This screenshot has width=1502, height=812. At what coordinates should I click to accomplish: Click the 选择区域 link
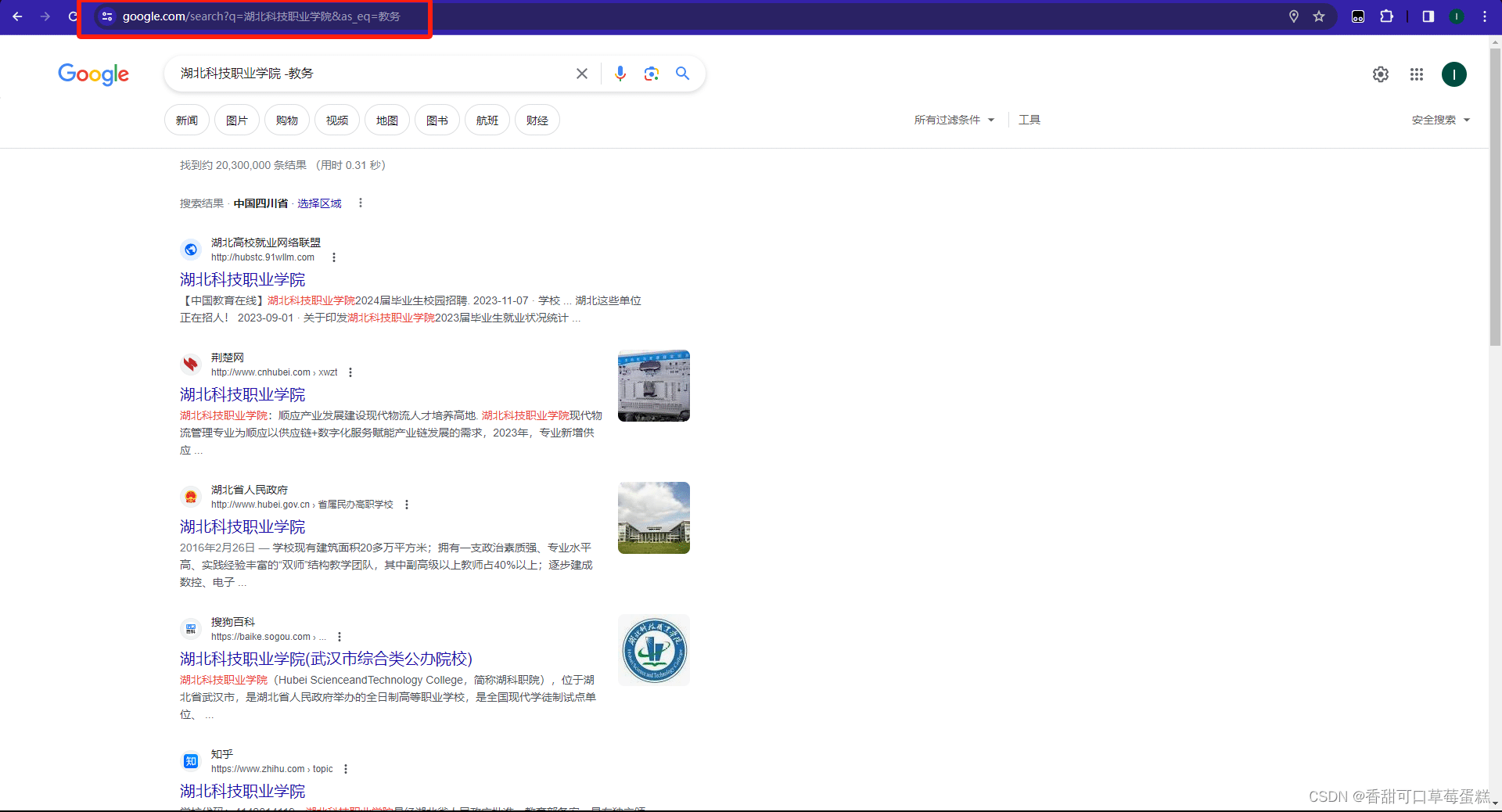[319, 203]
